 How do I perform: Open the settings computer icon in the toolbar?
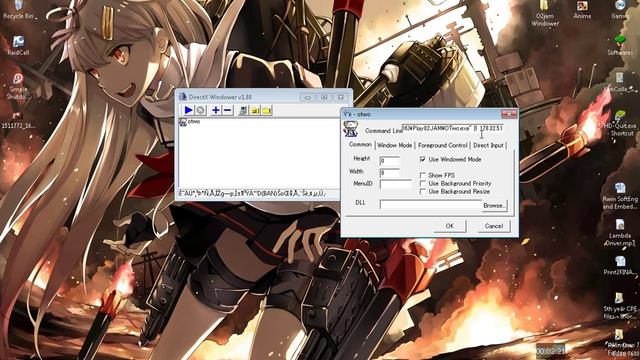click(243, 110)
